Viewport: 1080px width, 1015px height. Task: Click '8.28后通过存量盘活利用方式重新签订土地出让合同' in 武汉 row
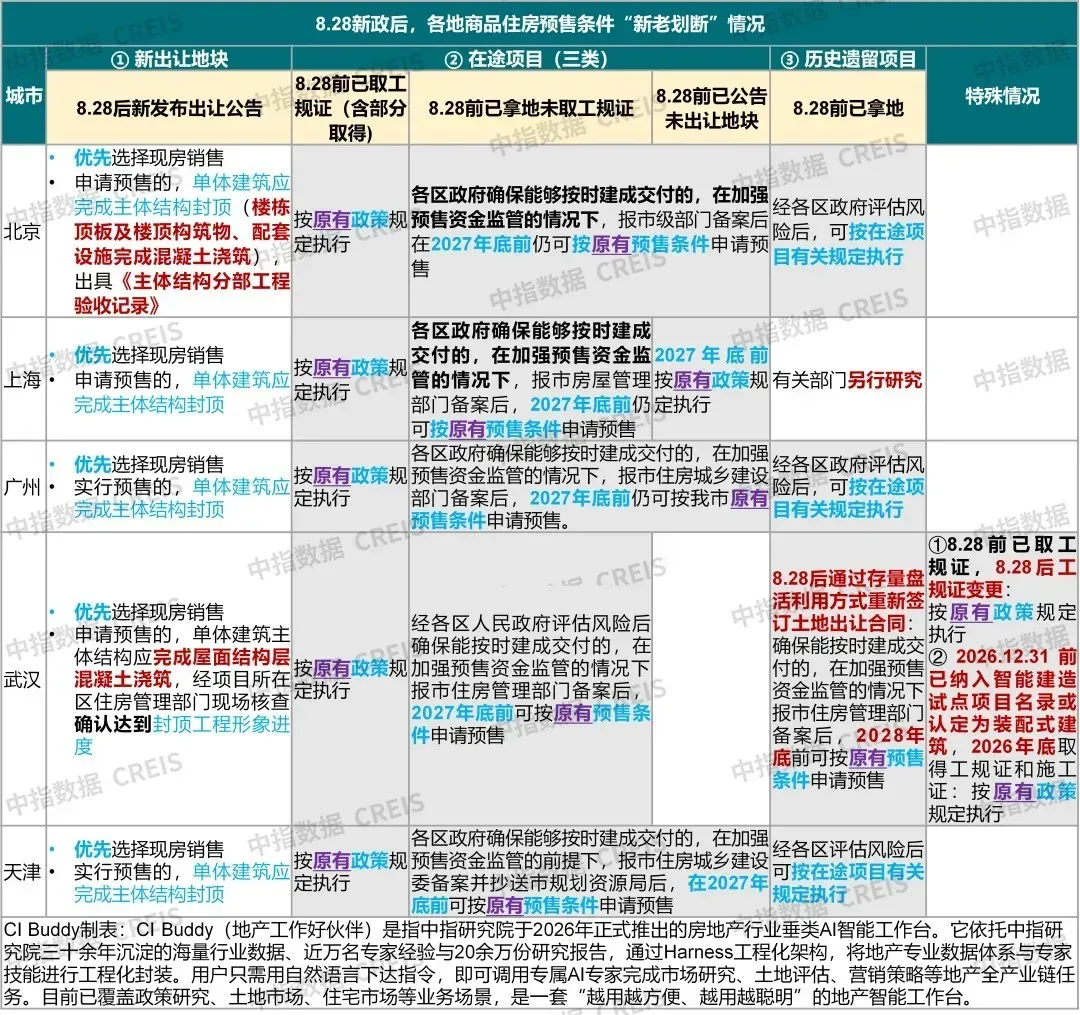(848, 600)
